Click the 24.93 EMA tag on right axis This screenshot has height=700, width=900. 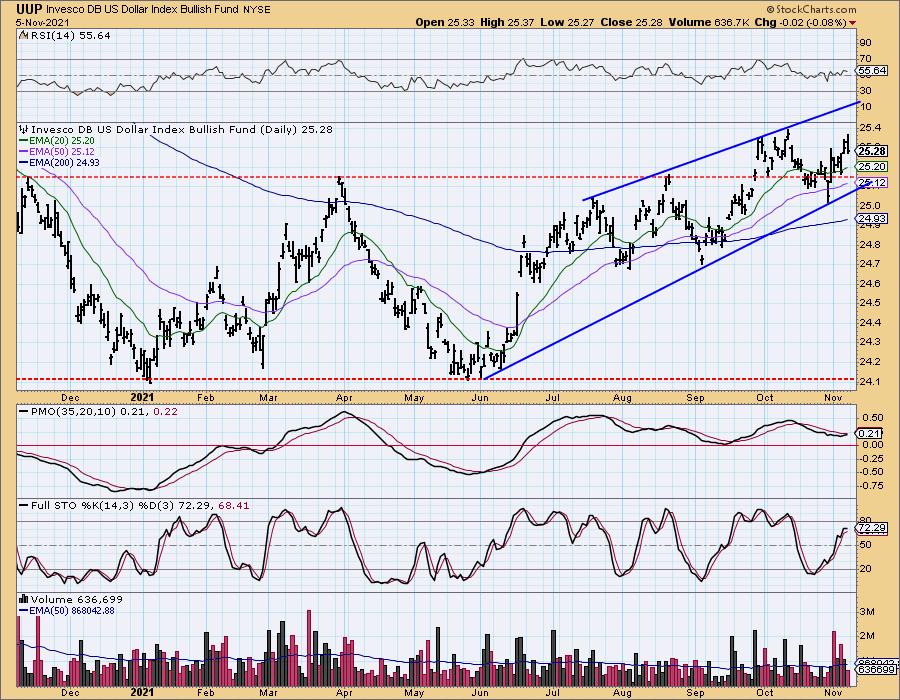872,219
